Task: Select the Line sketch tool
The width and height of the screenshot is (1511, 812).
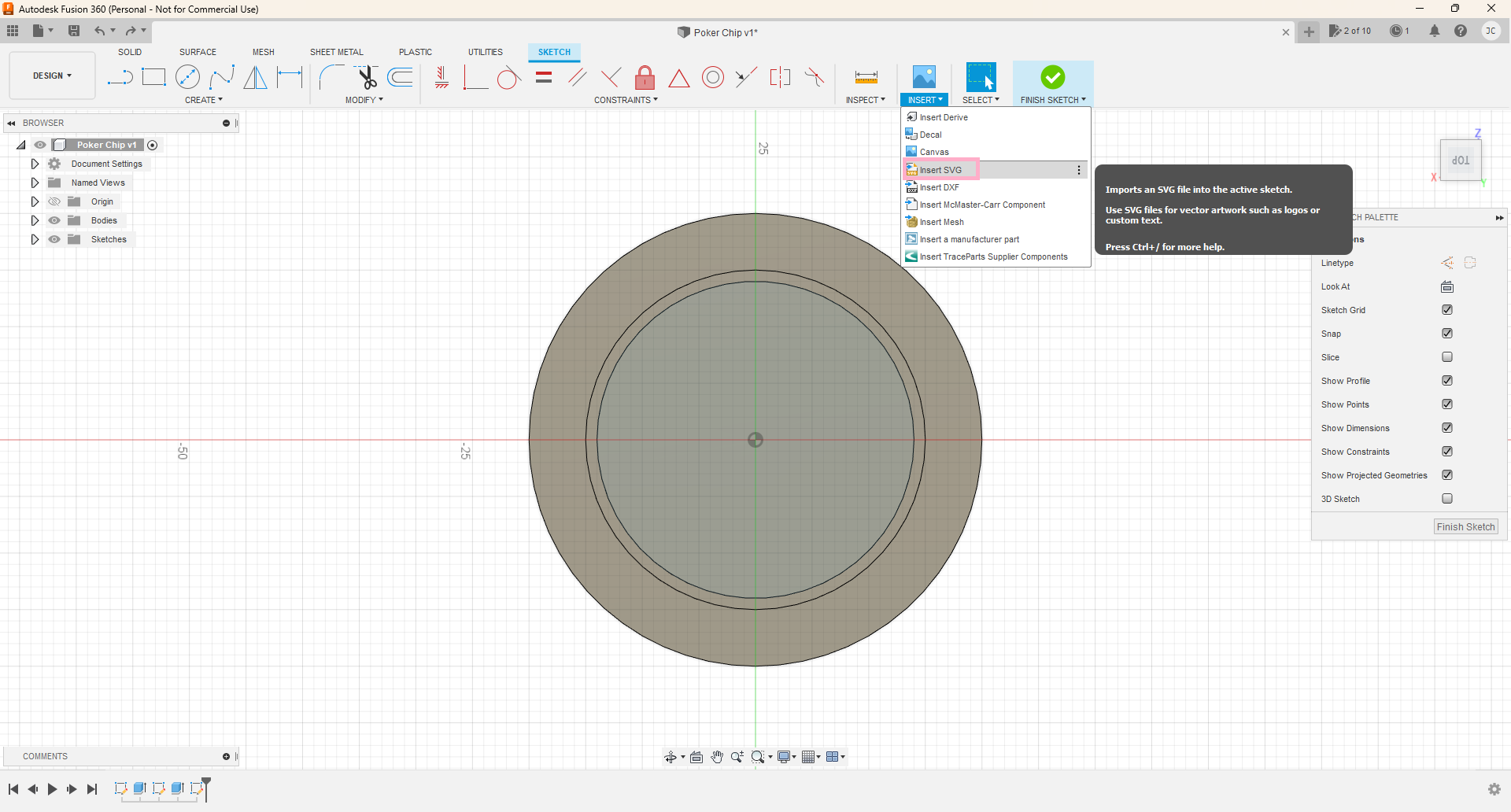Action: click(120, 77)
